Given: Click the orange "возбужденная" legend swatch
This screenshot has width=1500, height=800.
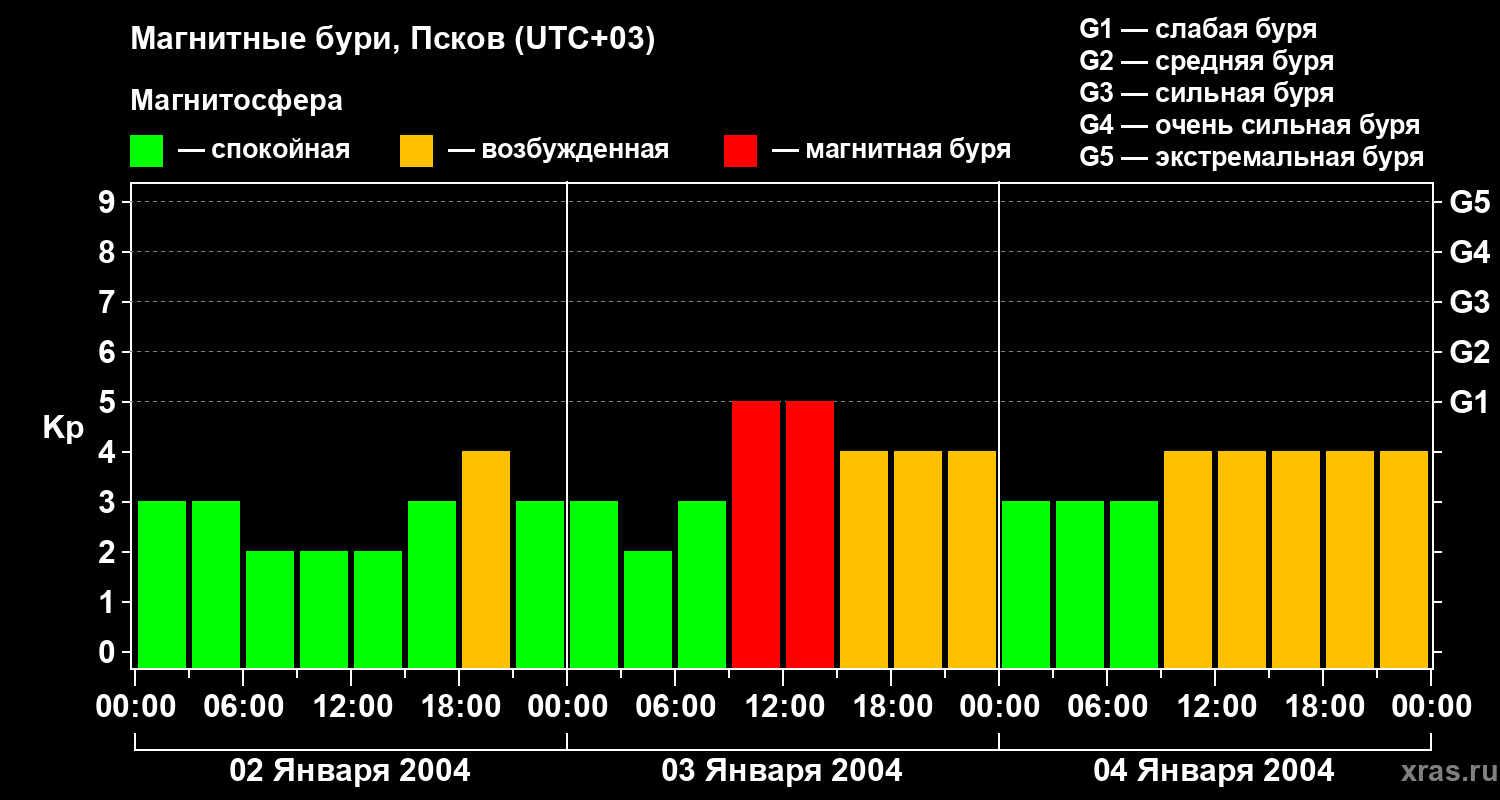Looking at the screenshot, I should 416,151.
